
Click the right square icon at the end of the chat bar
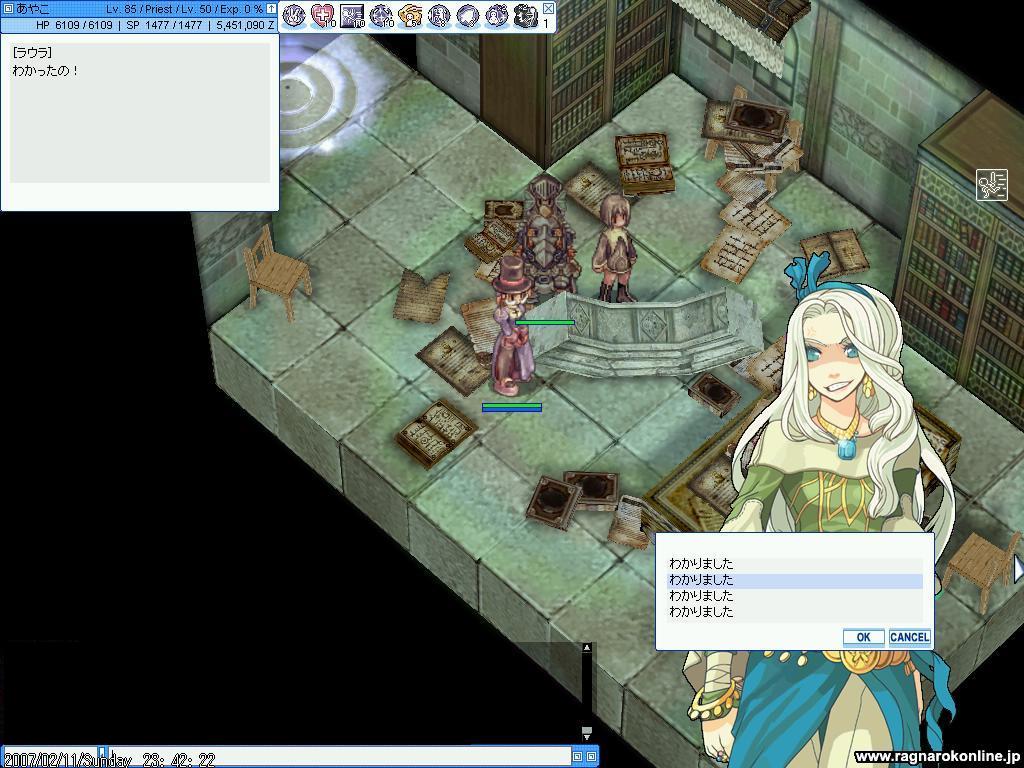pyautogui.click(x=591, y=756)
